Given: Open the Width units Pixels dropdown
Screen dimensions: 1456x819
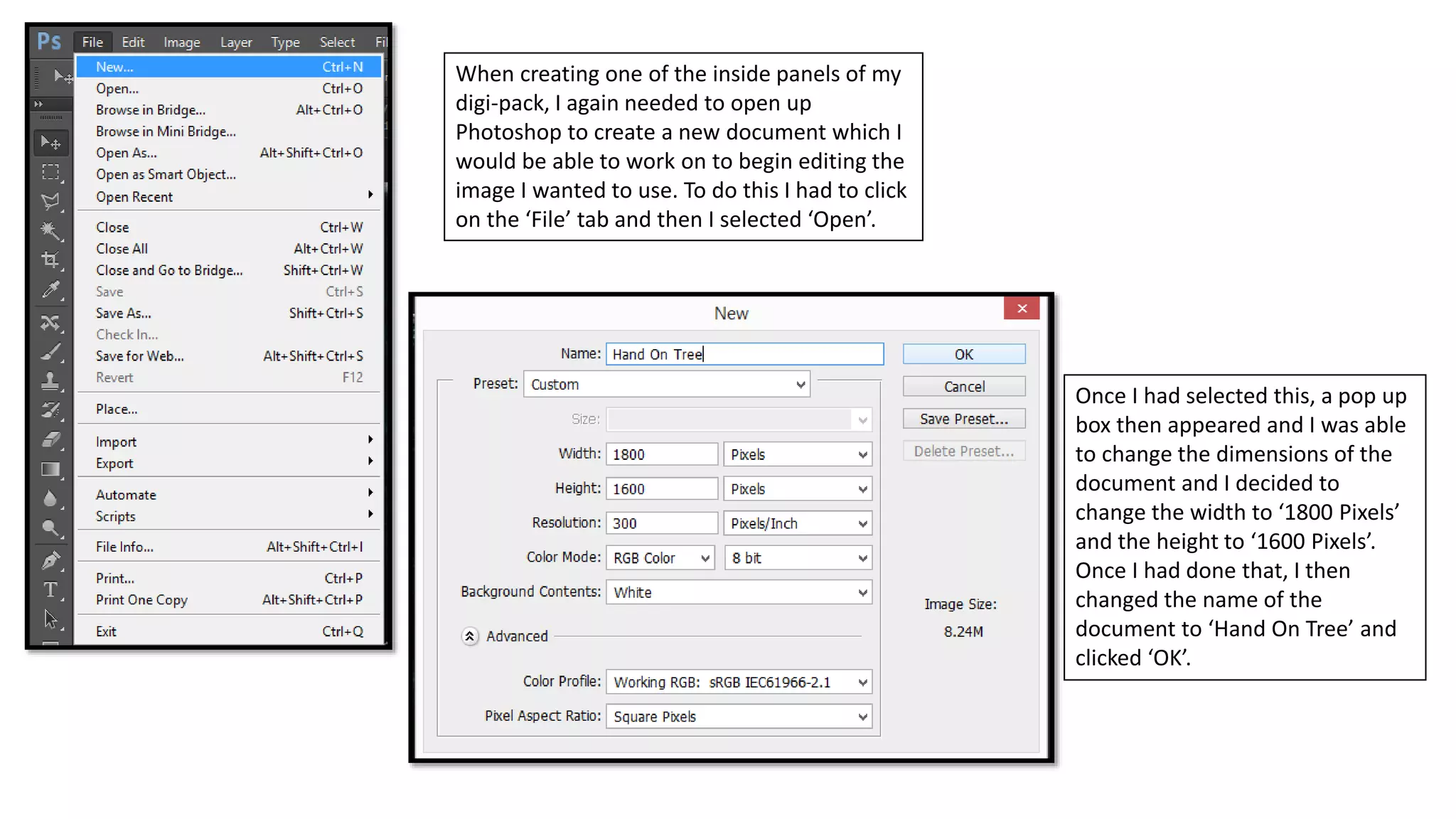Looking at the screenshot, I should click(797, 455).
